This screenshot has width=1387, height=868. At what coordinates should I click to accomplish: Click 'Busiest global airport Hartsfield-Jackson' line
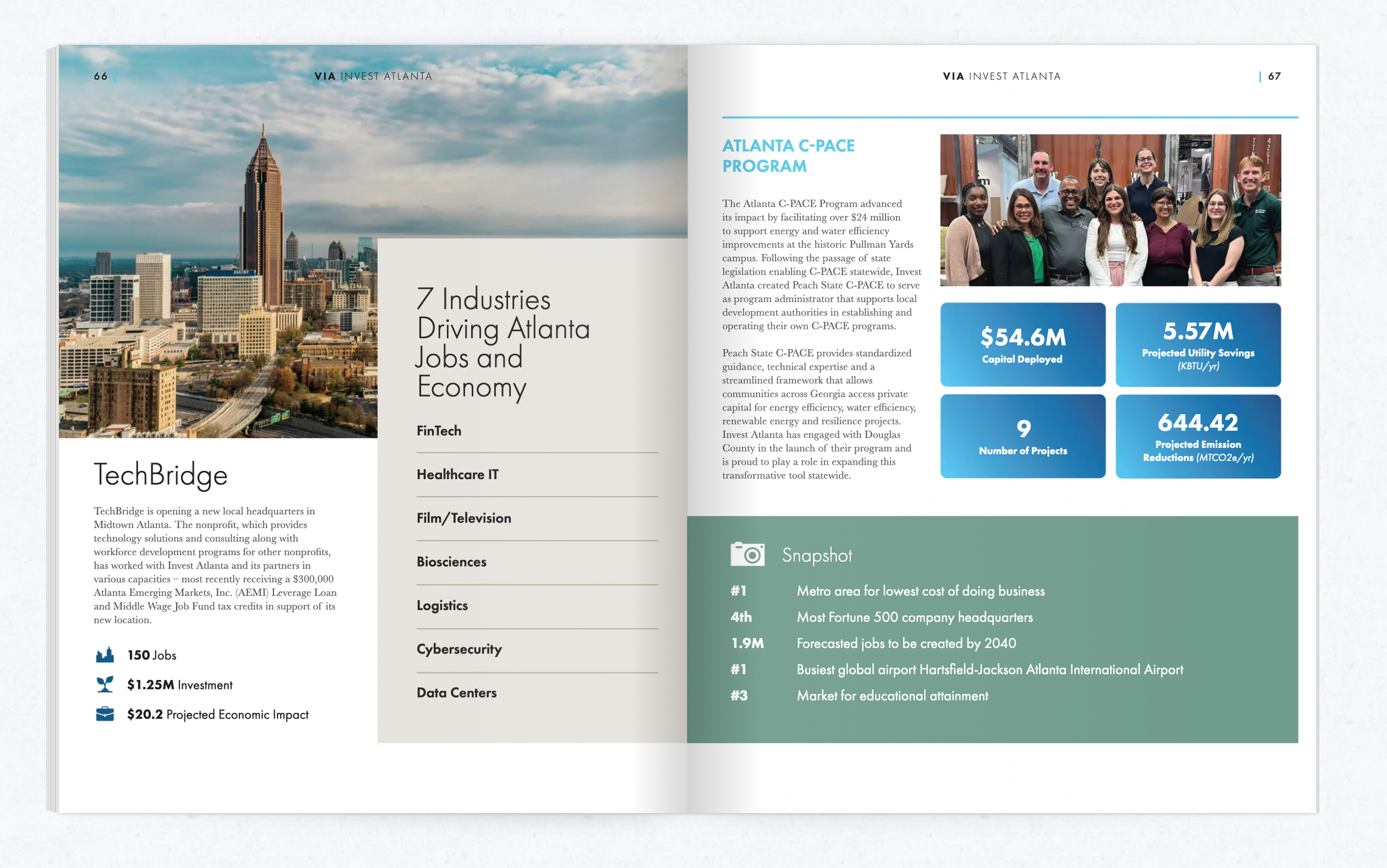click(990, 669)
